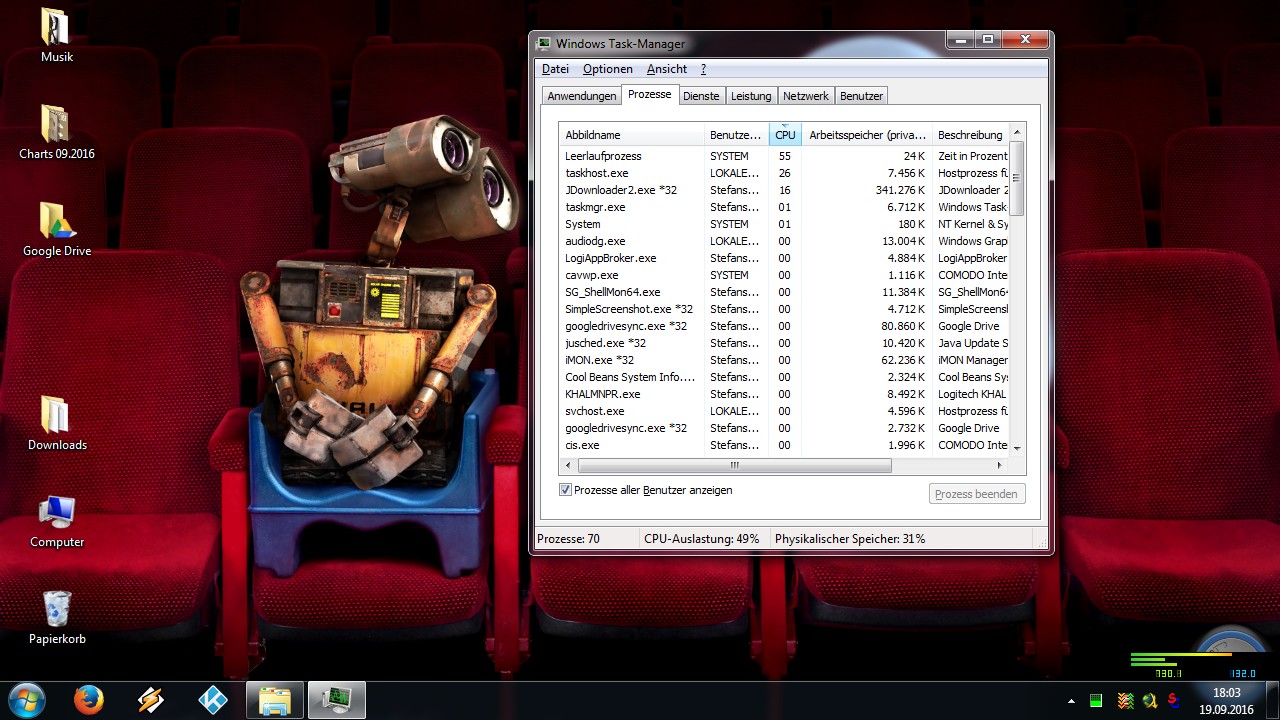Click the horizontal scroll right arrow
The height and width of the screenshot is (720, 1280).
(1001, 465)
